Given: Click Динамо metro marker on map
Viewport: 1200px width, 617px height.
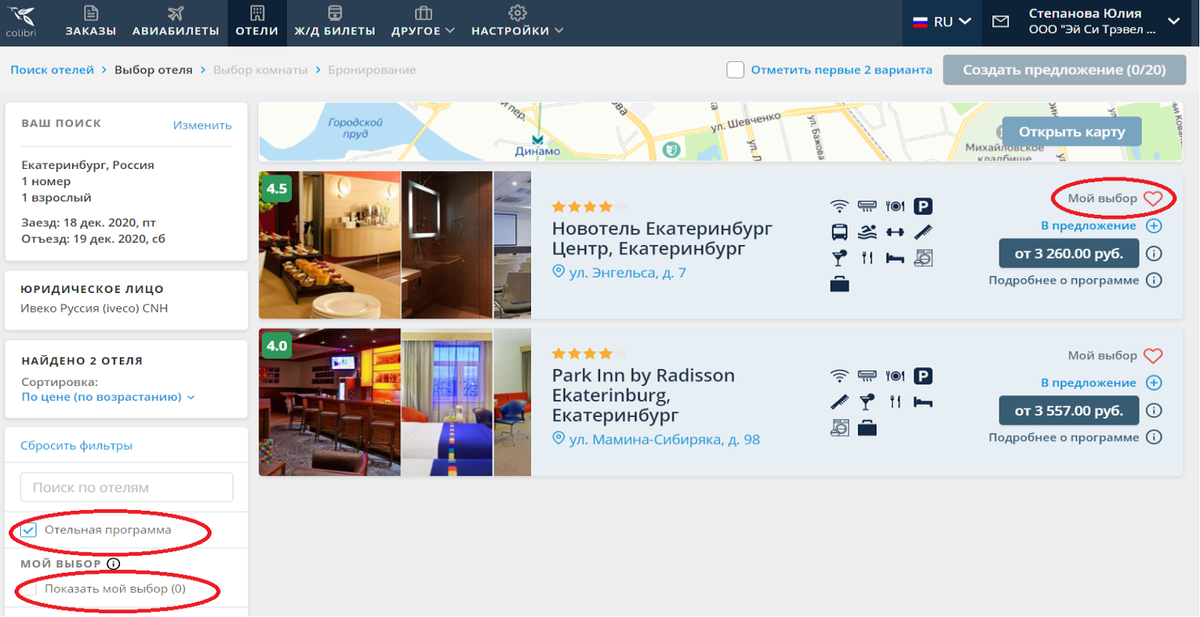Looking at the screenshot, I should [x=538, y=145].
